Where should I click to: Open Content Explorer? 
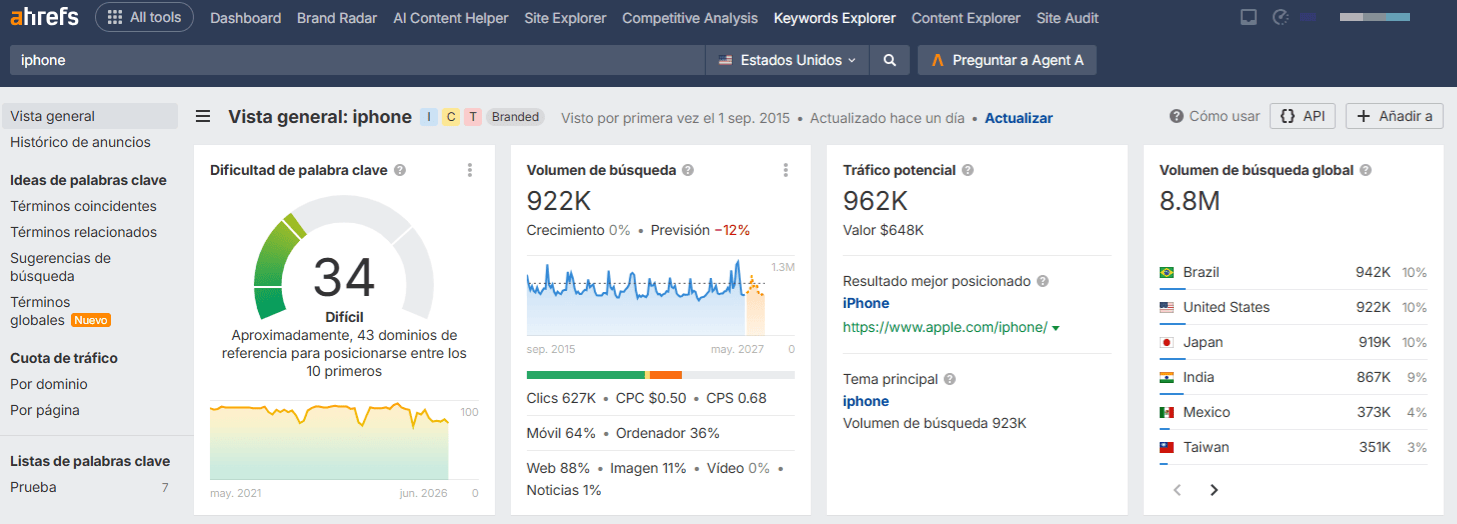point(966,18)
